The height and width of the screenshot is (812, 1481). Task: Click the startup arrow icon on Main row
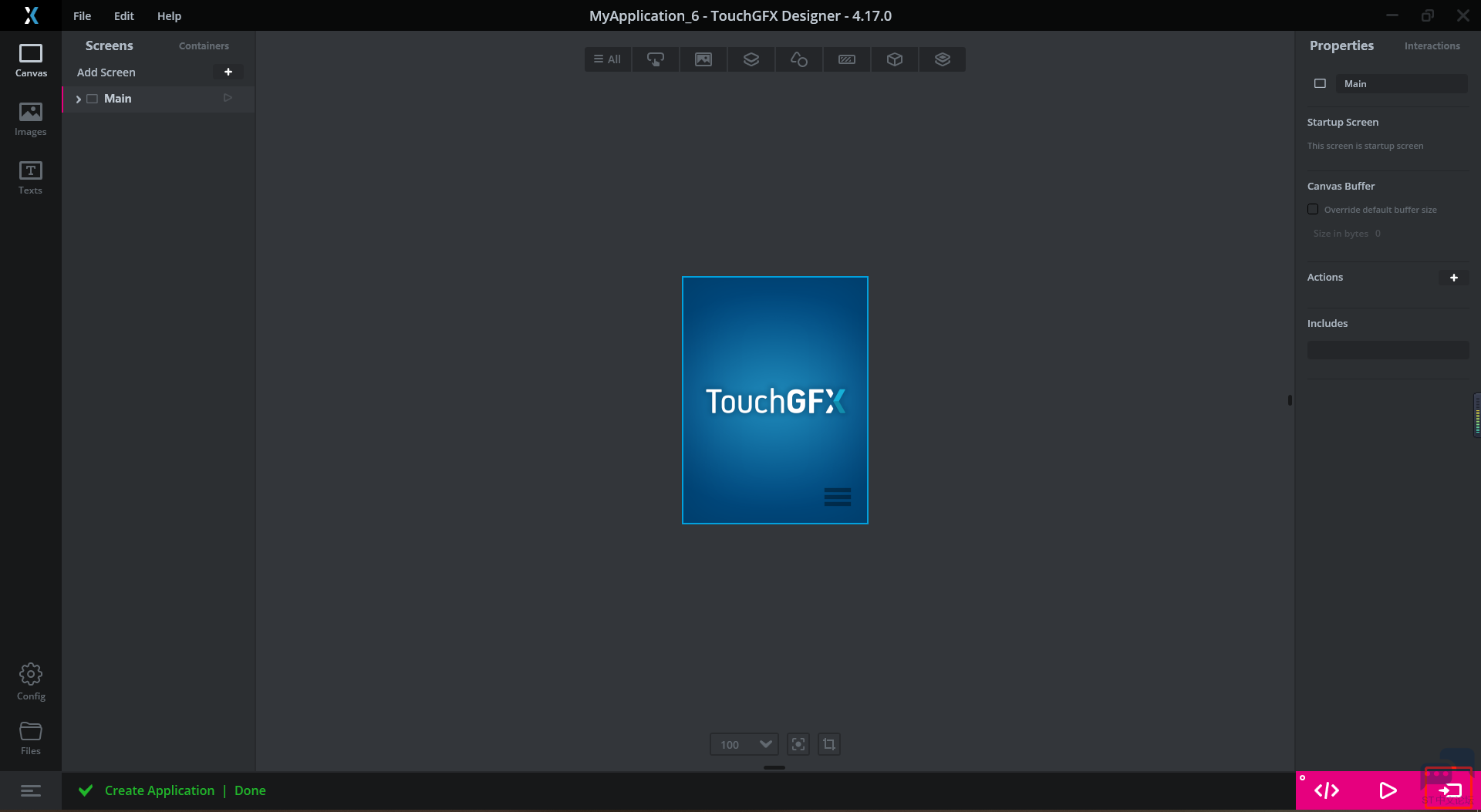228,98
